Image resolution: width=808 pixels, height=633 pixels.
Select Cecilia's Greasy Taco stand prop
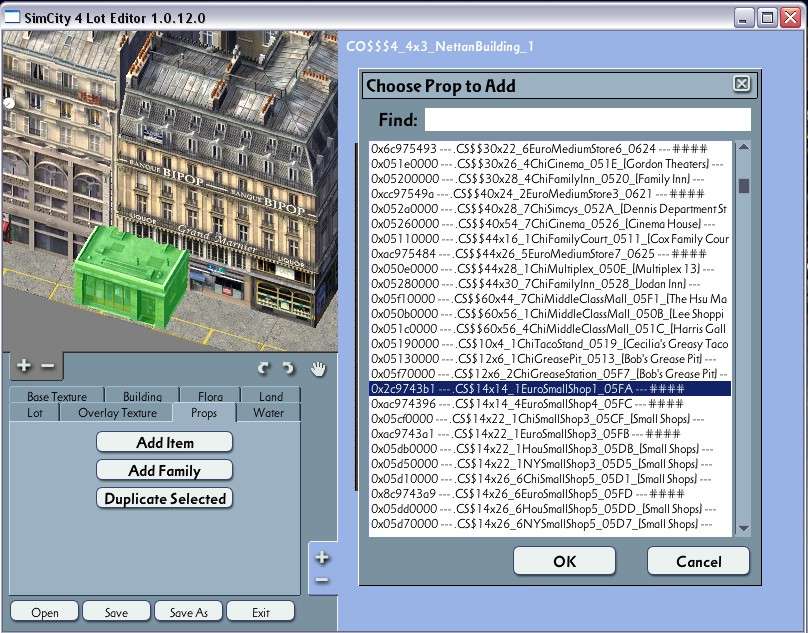click(550, 343)
